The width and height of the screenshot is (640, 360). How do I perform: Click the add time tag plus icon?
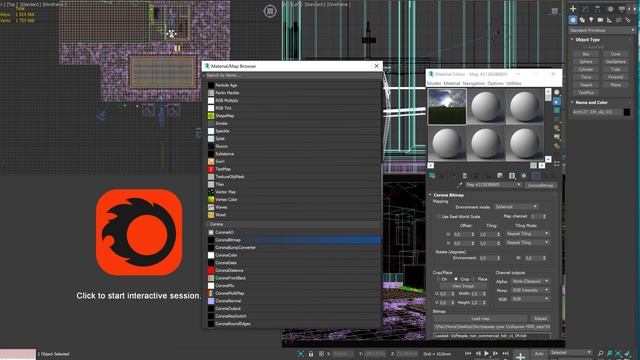pyautogui.click(x=520, y=356)
